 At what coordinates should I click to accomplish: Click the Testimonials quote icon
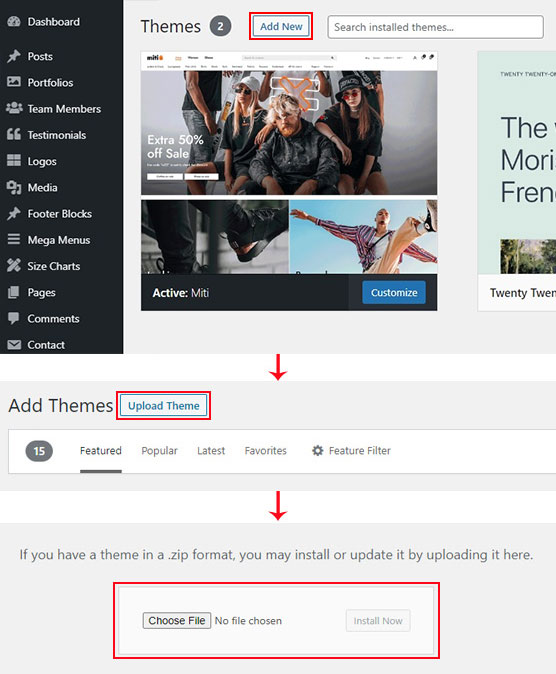click(14, 135)
